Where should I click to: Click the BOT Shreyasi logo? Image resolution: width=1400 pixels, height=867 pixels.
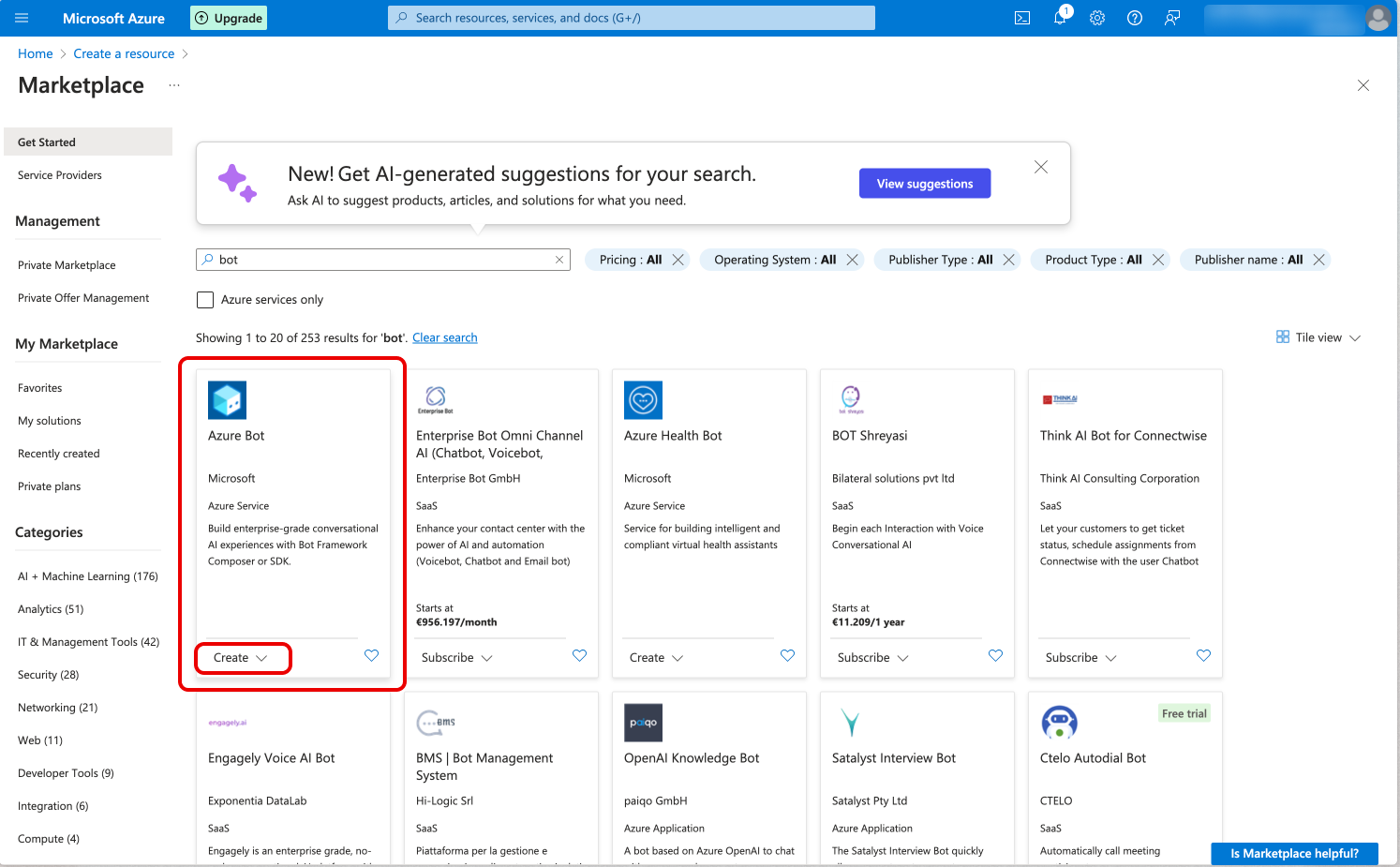pos(851,399)
